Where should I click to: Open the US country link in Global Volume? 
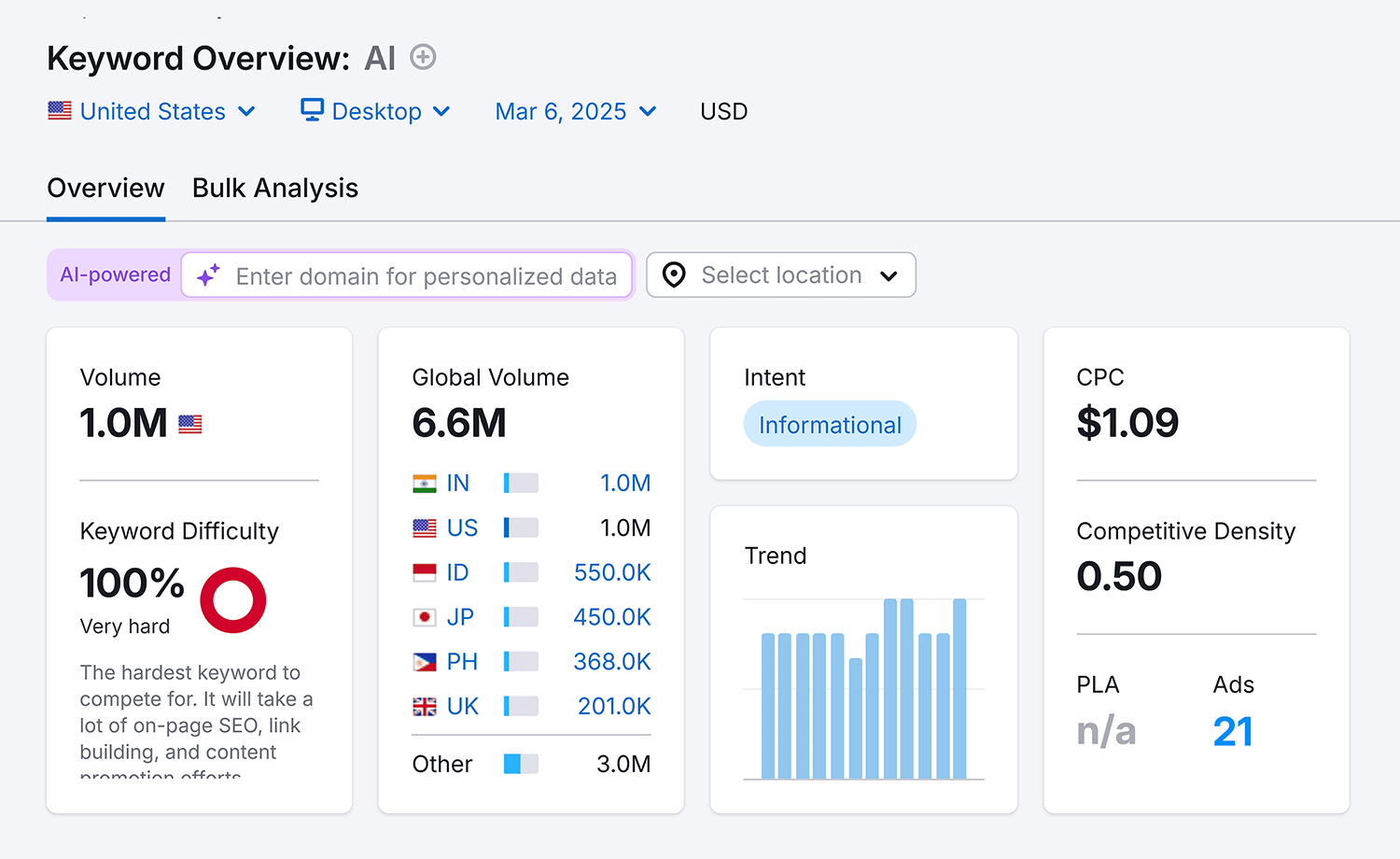coord(462,528)
